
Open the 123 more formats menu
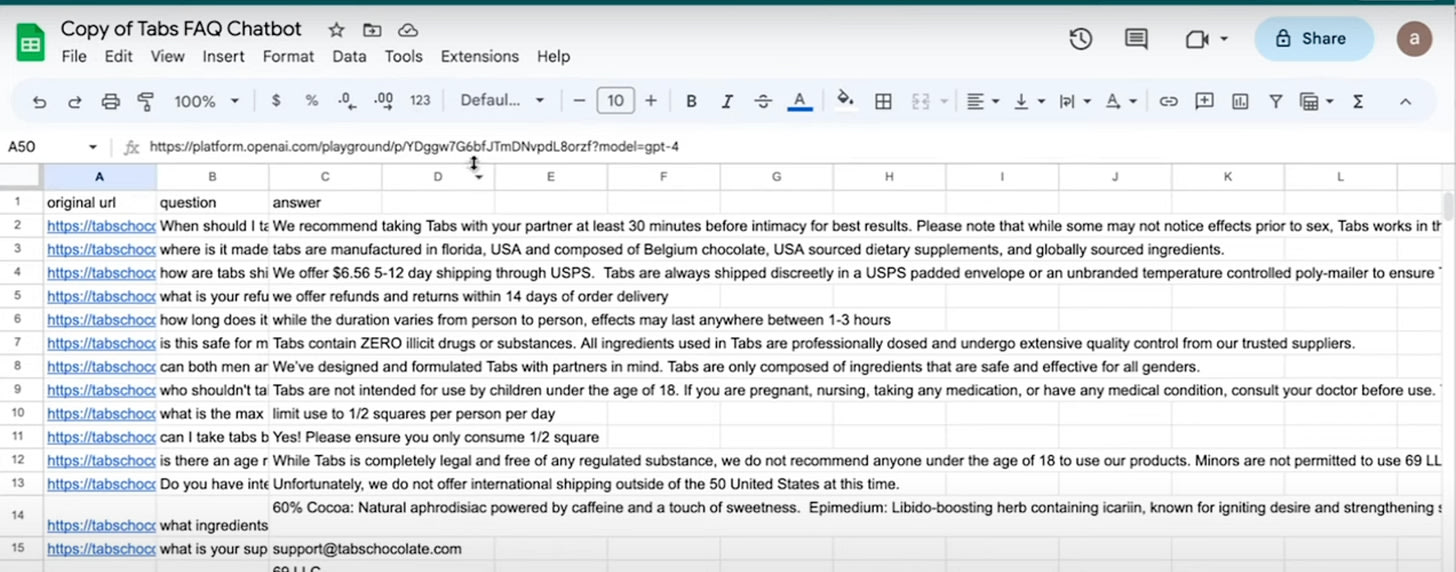point(420,101)
